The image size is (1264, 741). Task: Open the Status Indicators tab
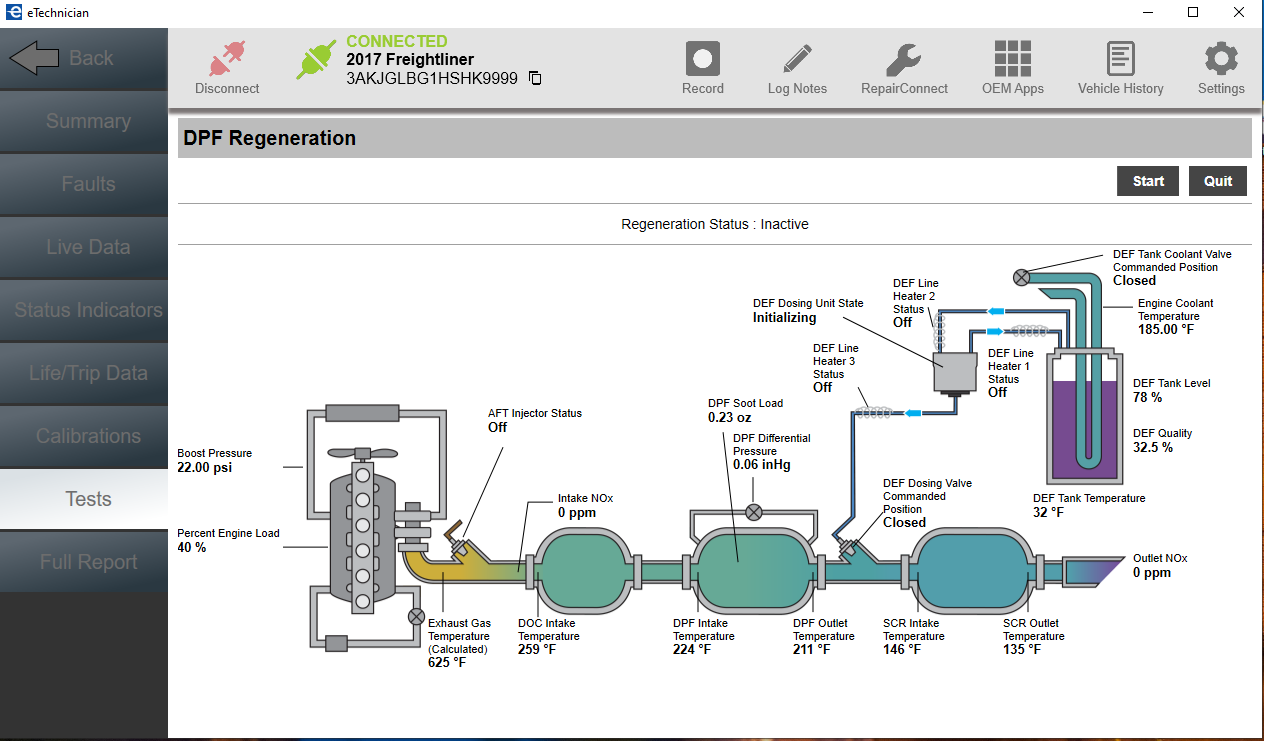tap(88, 310)
